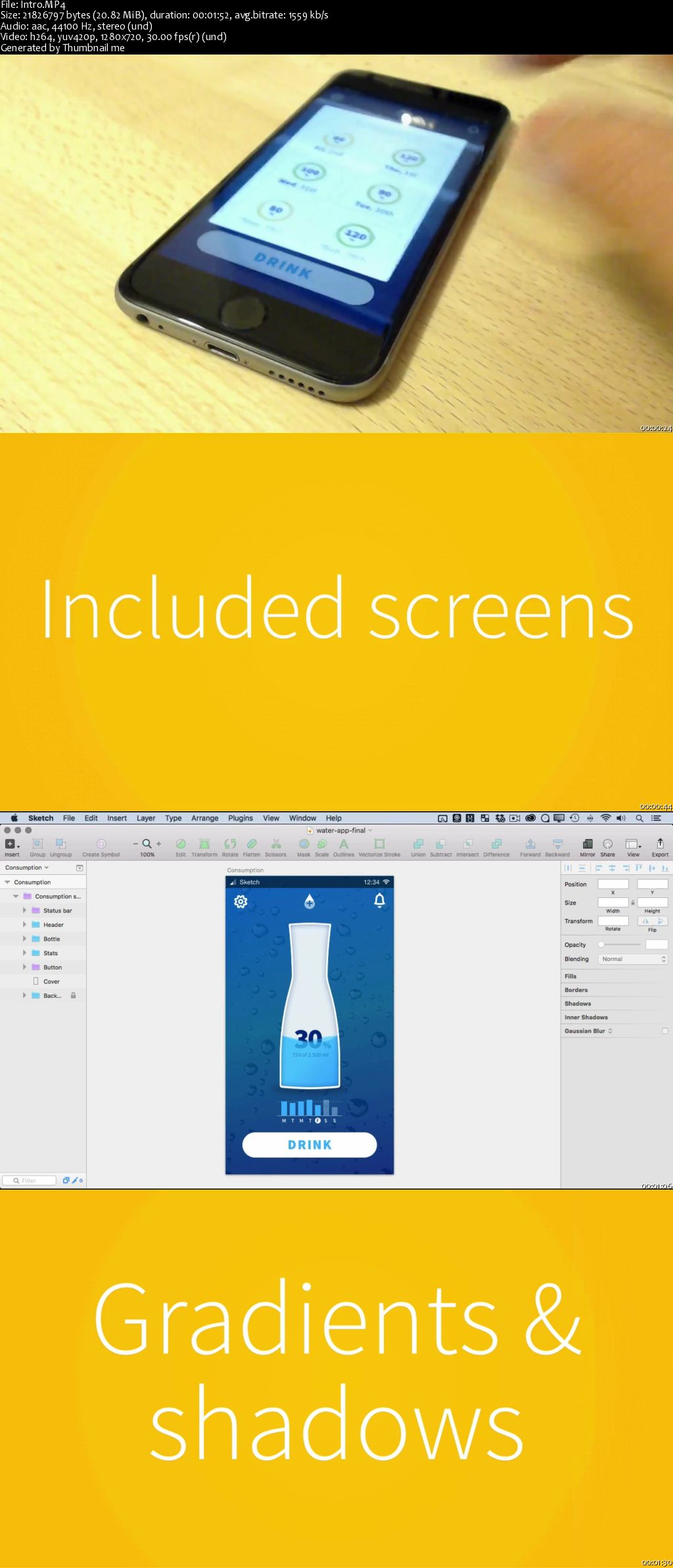
Task: Expand the Header group
Action: (x=24, y=925)
